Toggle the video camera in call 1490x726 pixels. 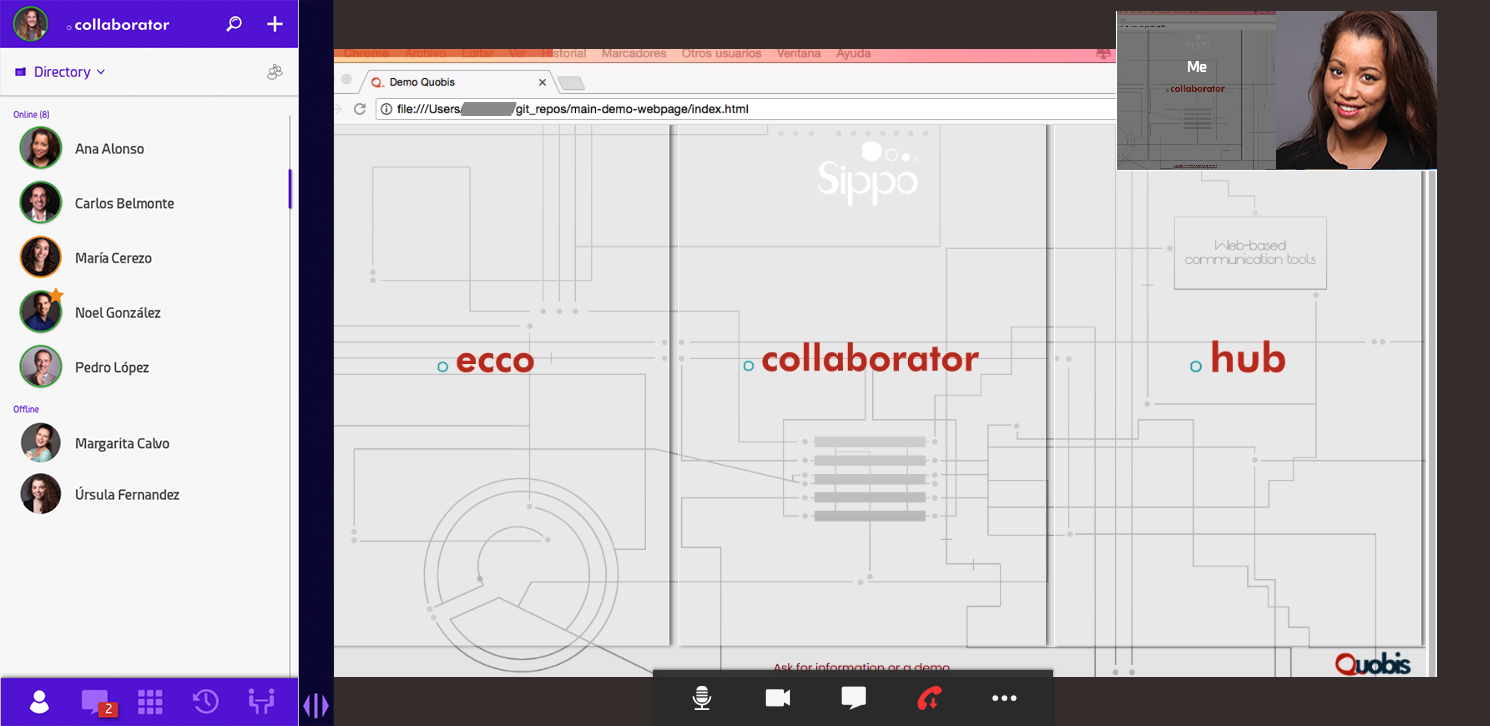[x=778, y=698]
